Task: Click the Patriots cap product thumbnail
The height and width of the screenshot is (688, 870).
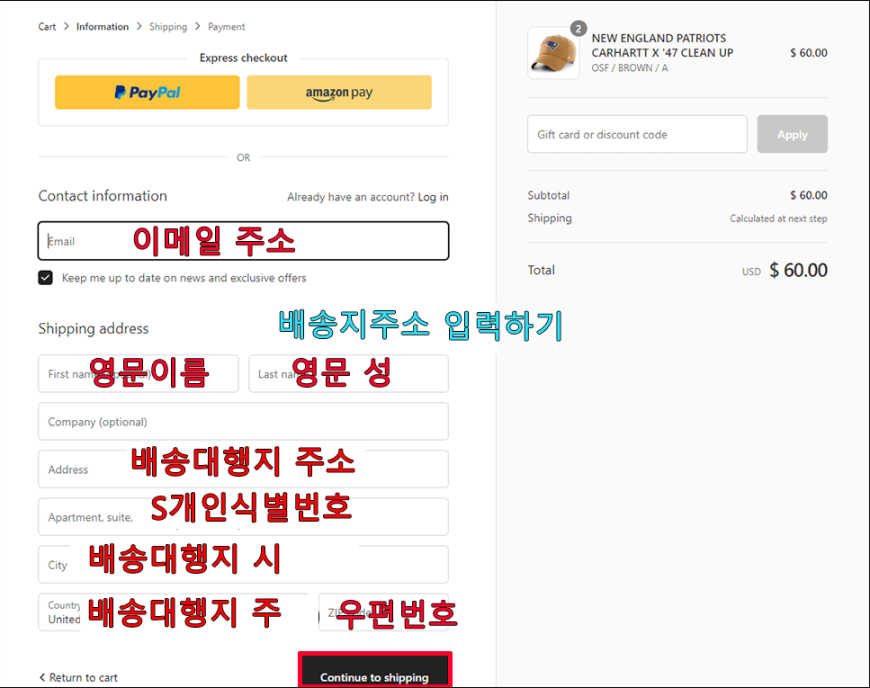Action: pos(553,53)
